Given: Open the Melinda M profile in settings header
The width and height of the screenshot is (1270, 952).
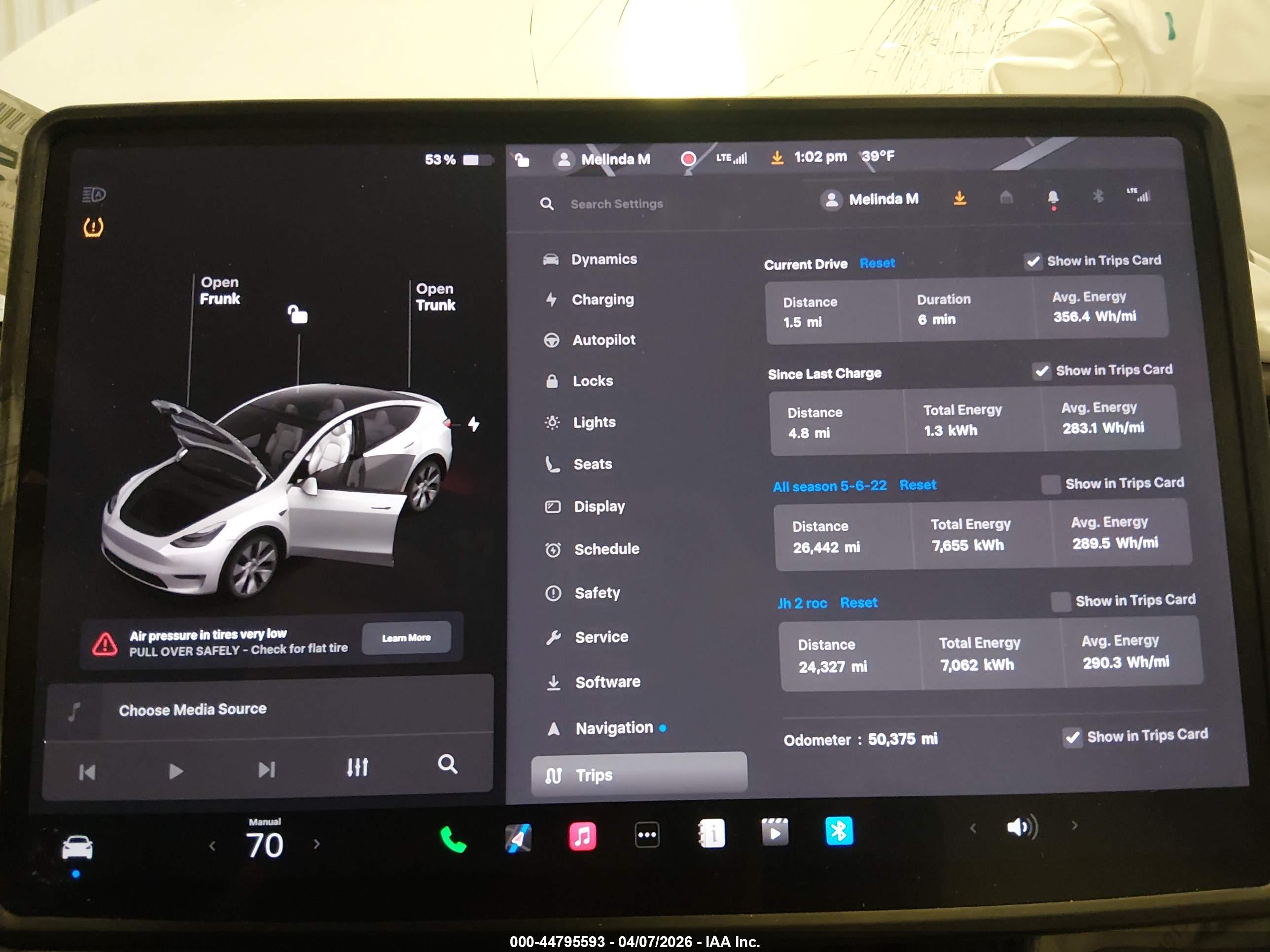Looking at the screenshot, I should coord(870,200).
